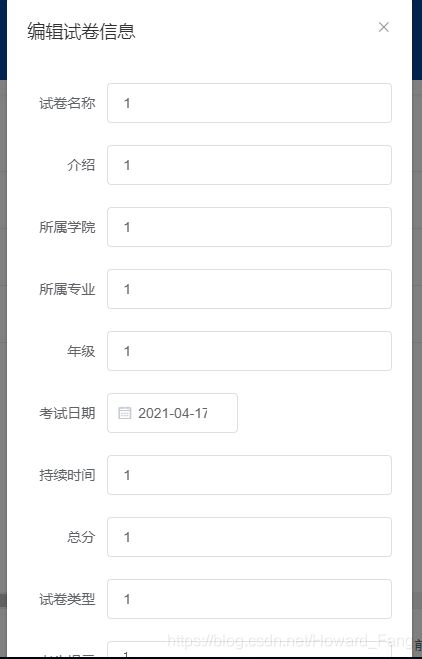The width and height of the screenshot is (422, 659).
Task: Click the 试卷类型 label text
Action: [x=67, y=599]
